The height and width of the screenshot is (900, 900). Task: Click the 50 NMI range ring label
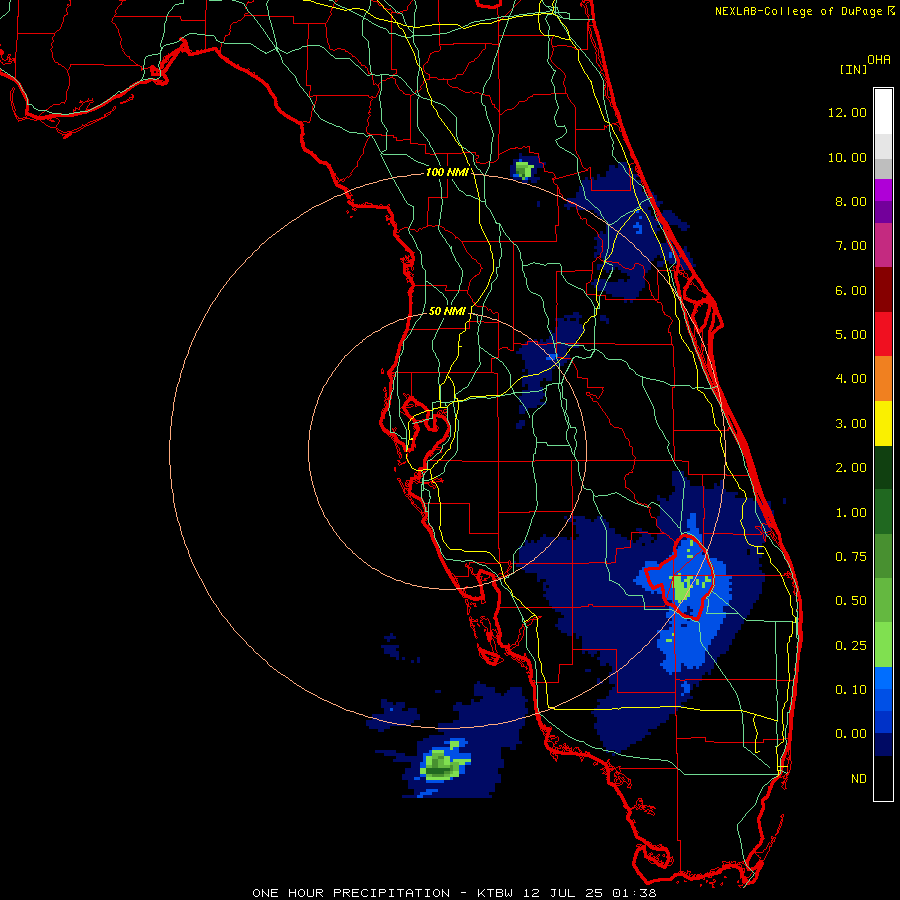pos(447,311)
